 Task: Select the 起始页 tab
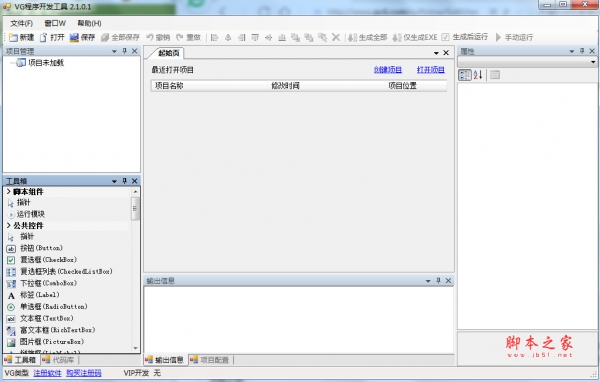tap(169, 53)
